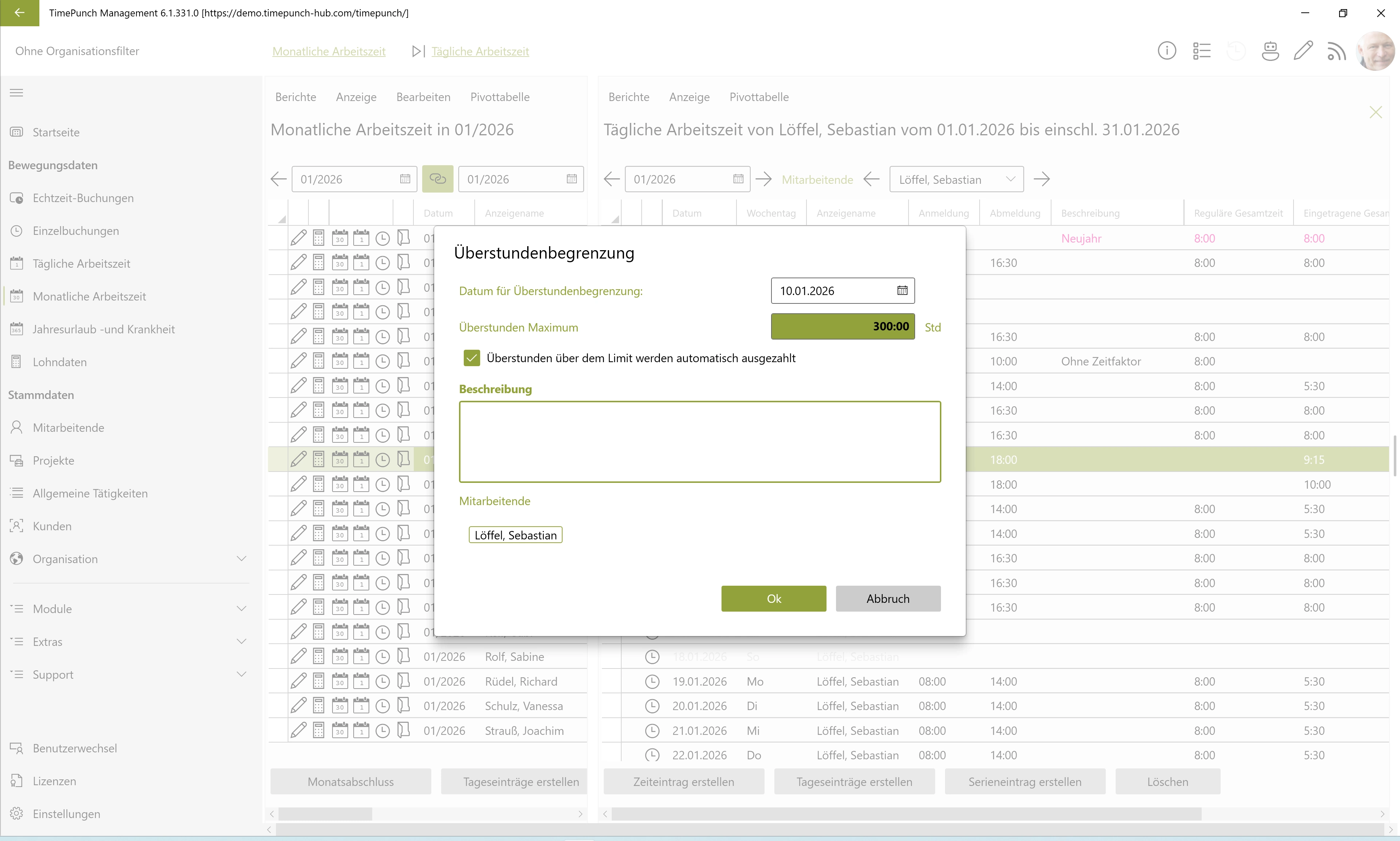This screenshot has width=1400, height=841.
Task: Click the hamburger menu icon in sidebar
Action: tap(16, 93)
